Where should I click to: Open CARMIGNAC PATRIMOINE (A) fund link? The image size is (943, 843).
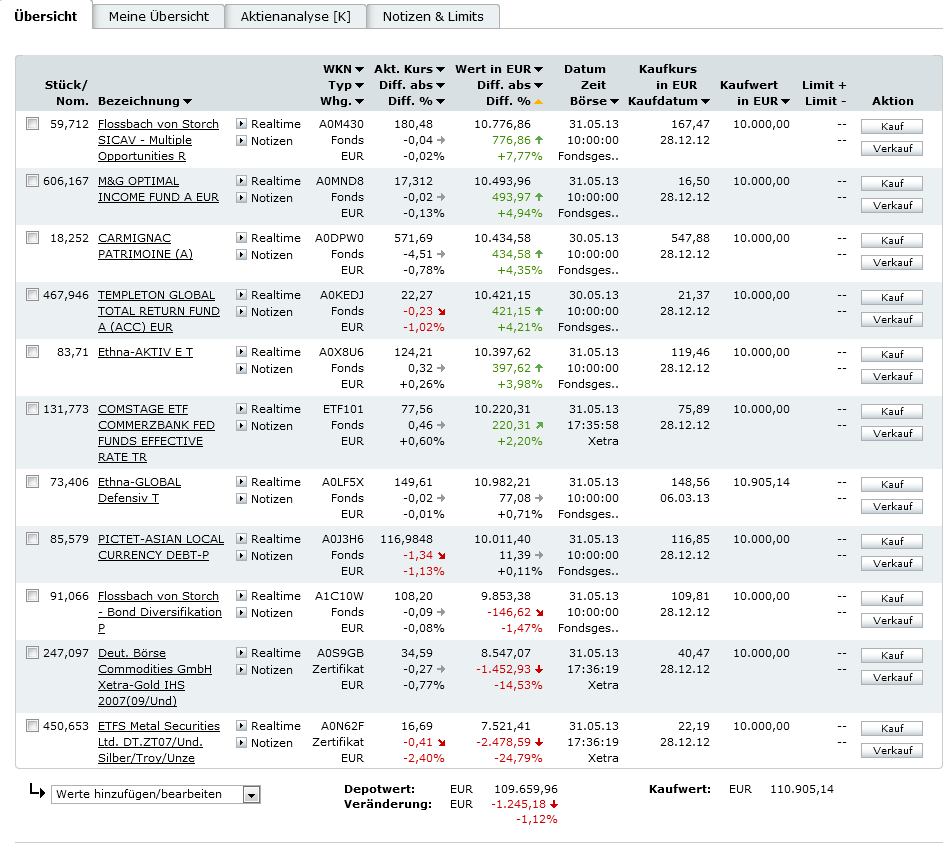(145, 246)
